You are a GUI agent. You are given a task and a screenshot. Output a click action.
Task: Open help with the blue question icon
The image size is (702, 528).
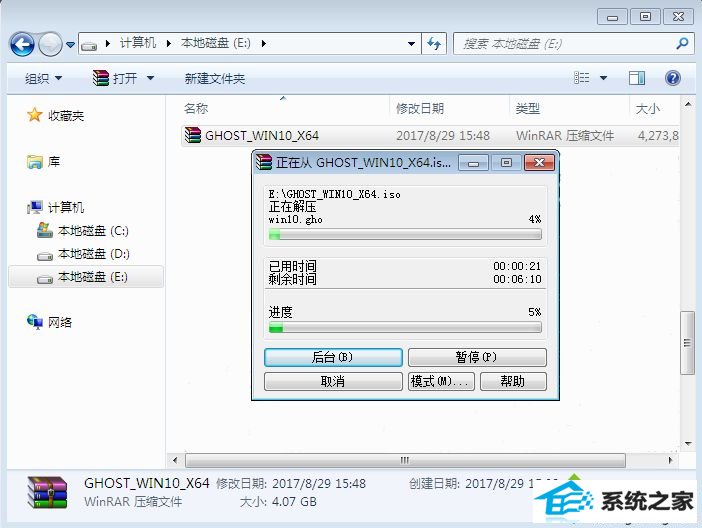672,78
